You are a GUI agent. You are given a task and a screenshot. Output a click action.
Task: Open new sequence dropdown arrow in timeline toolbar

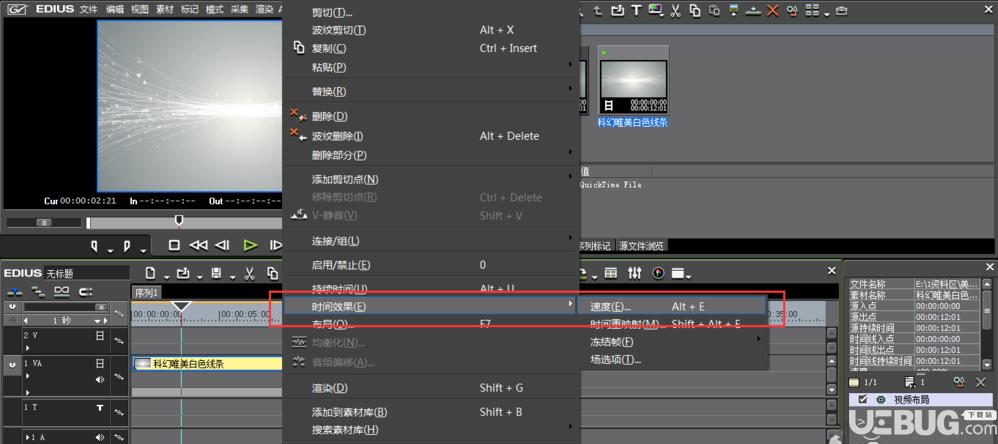click(x=167, y=276)
